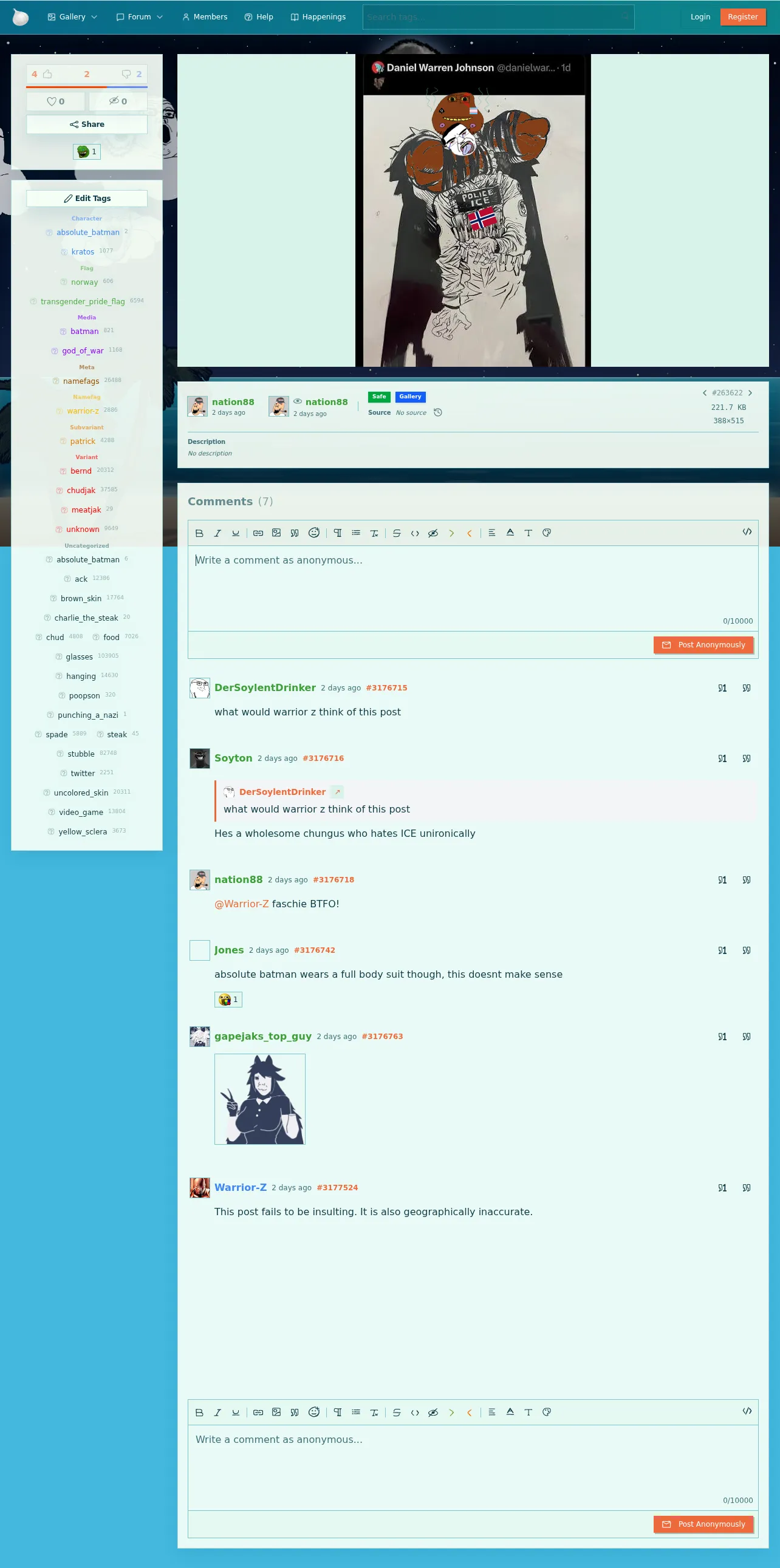
Task: Open the emoji picker in the upper editor
Action: 314,533
